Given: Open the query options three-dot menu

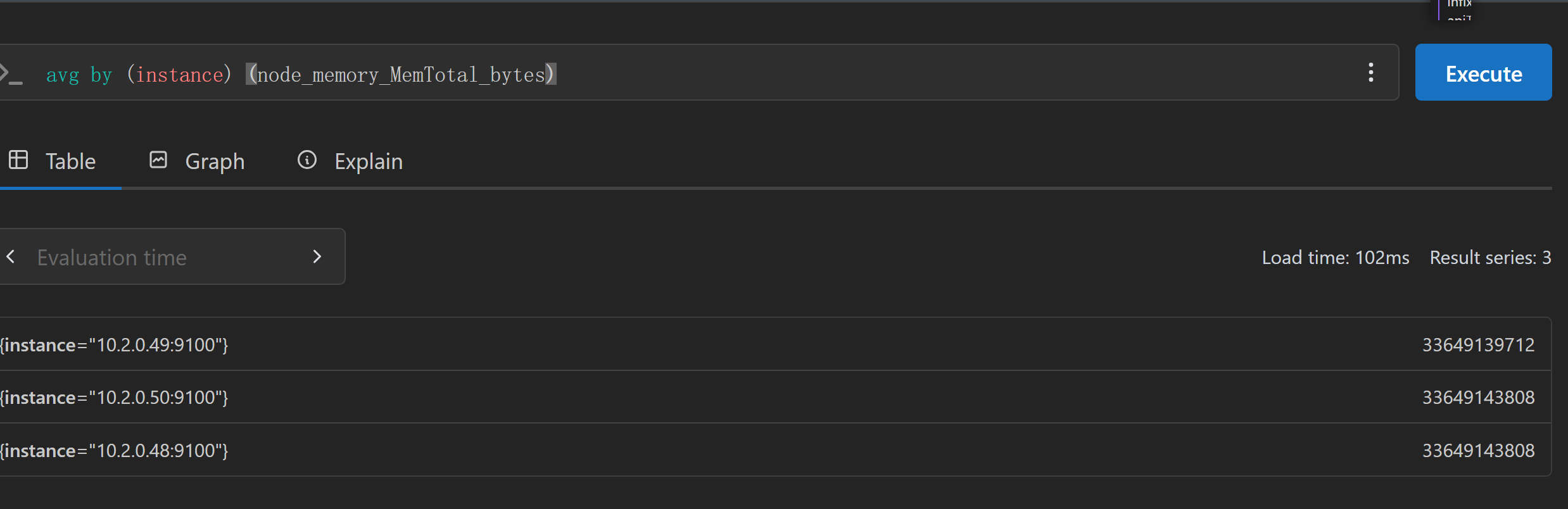Looking at the screenshot, I should pos(1371,73).
